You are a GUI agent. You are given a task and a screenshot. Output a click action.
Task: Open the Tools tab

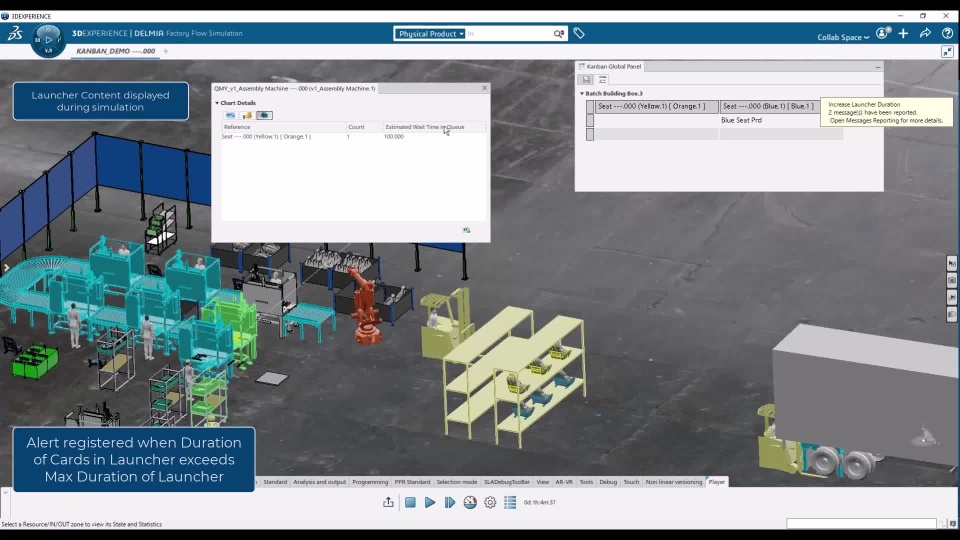(586, 482)
